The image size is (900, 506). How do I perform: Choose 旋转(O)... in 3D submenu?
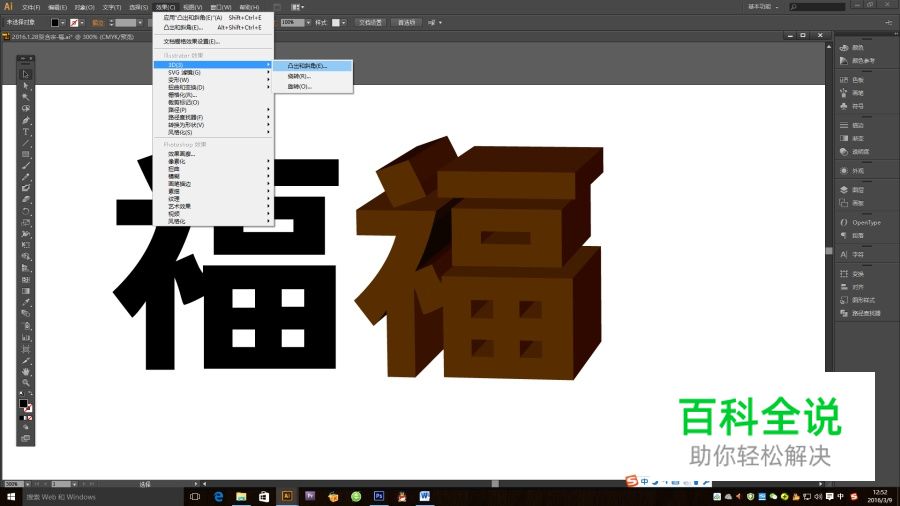click(x=312, y=87)
